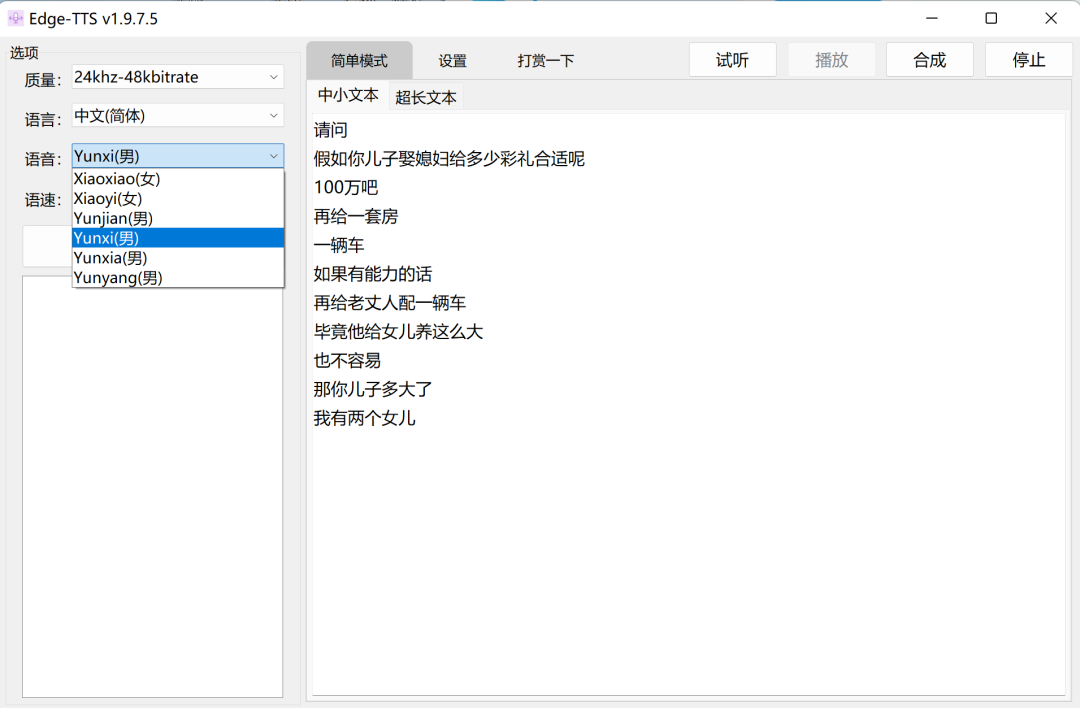Viewport: 1080px width, 708px height.
Task: Choose Yunxia(男) voice option
Action: (x=178, y=258)
